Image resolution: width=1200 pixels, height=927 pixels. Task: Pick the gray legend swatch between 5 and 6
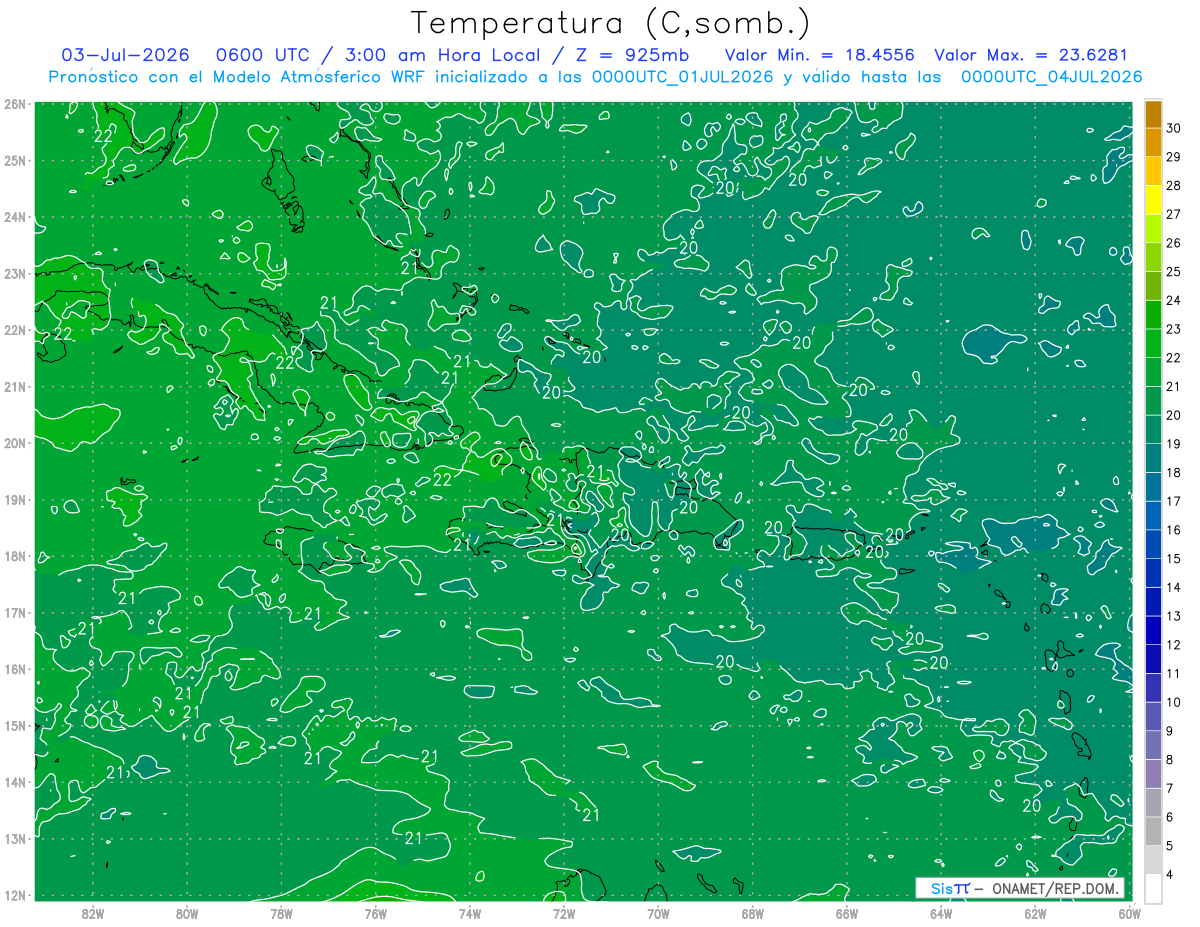click(1153, 832)
